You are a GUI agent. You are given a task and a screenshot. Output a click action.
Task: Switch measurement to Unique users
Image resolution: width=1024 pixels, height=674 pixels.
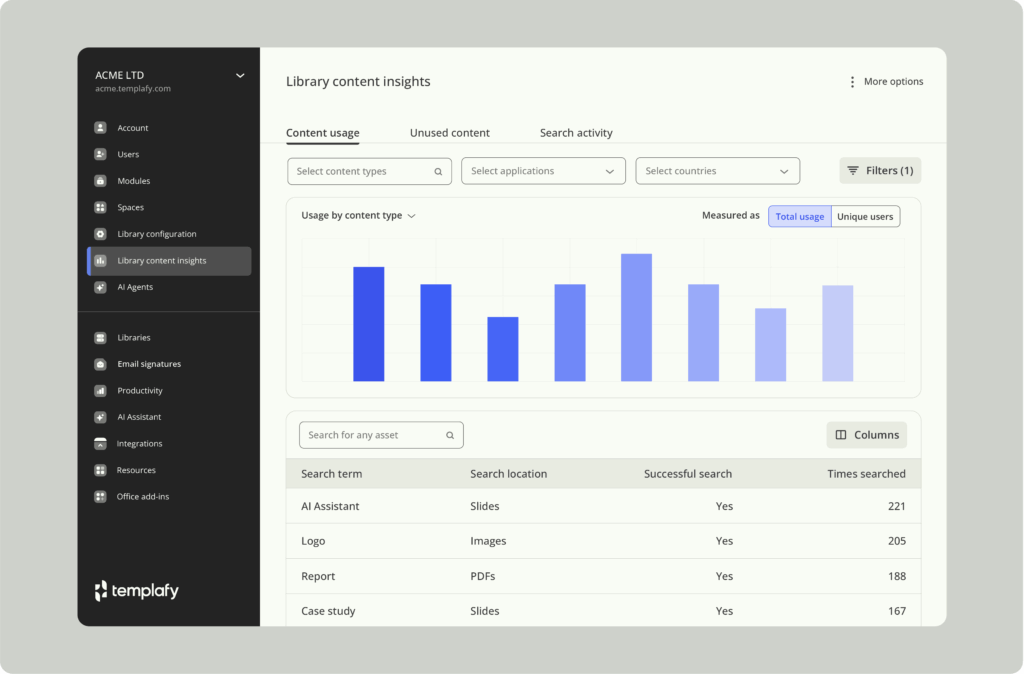865,217
